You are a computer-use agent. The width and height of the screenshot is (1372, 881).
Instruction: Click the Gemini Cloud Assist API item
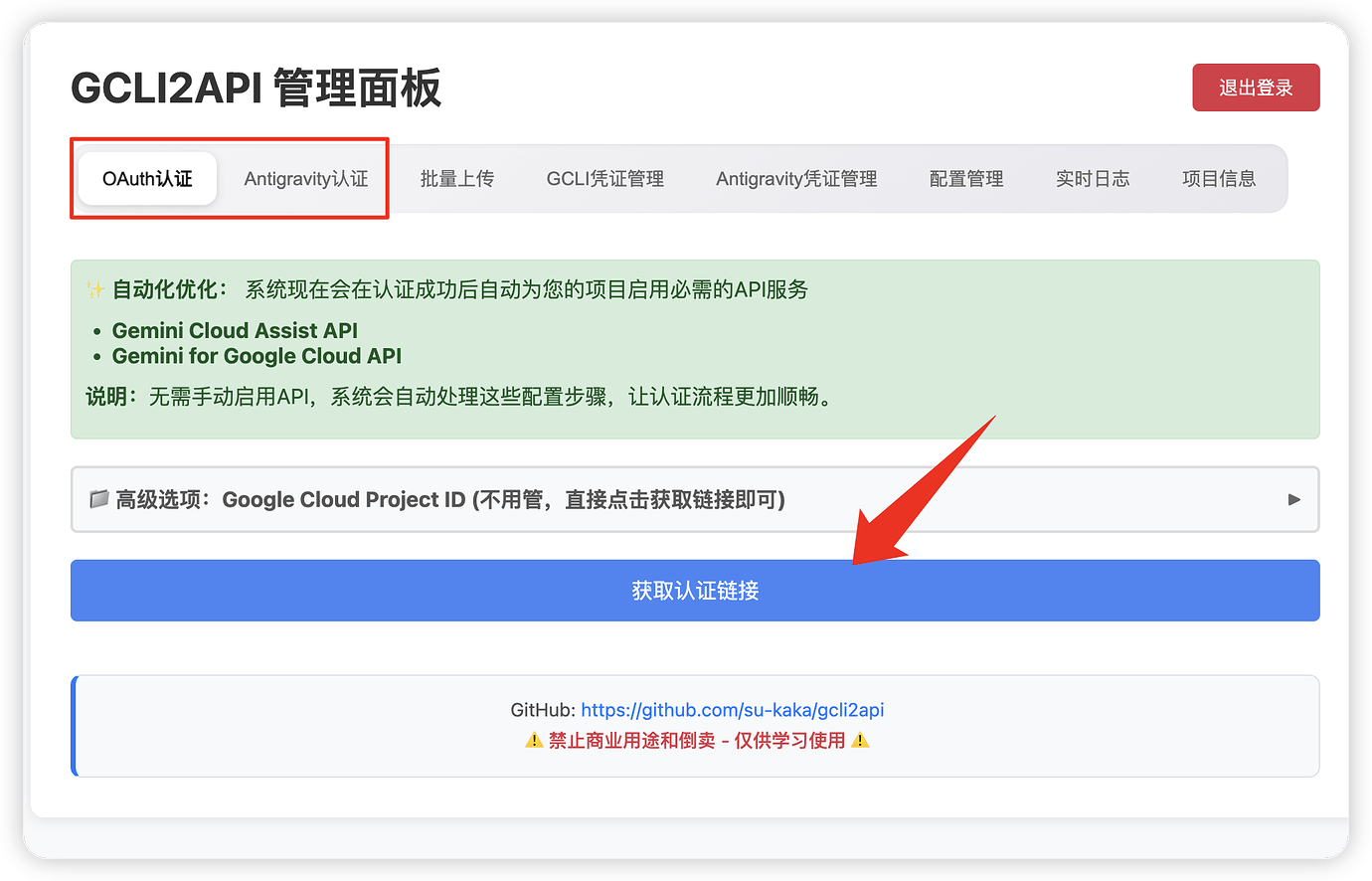click(235, 330)
